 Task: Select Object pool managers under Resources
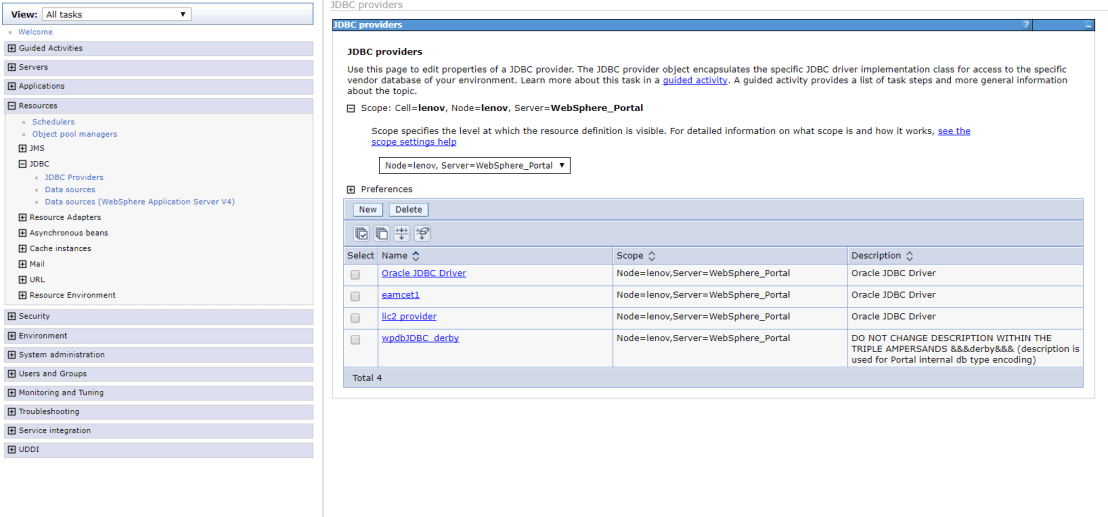click(74, 134)
